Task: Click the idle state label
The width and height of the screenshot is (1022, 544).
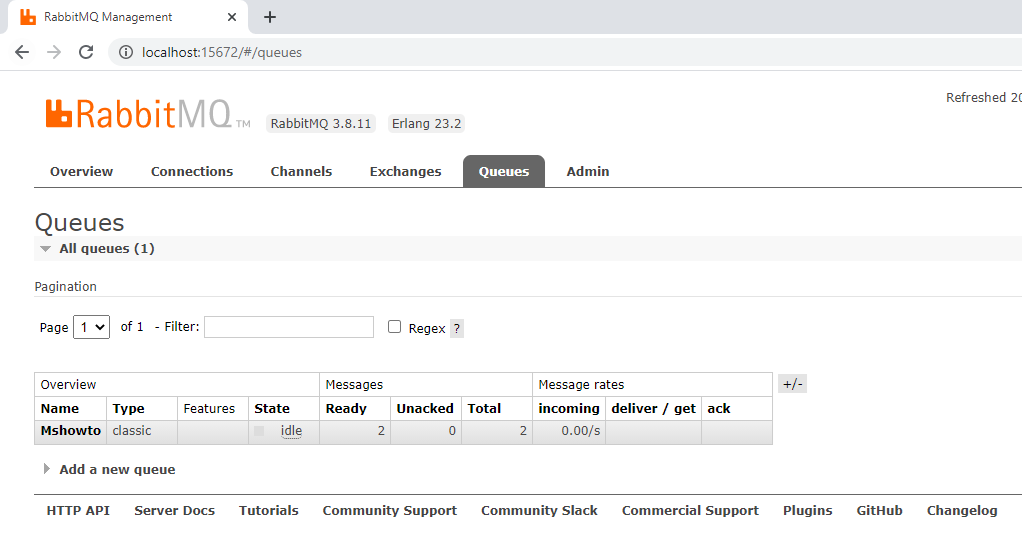Action: pos(291,431)
